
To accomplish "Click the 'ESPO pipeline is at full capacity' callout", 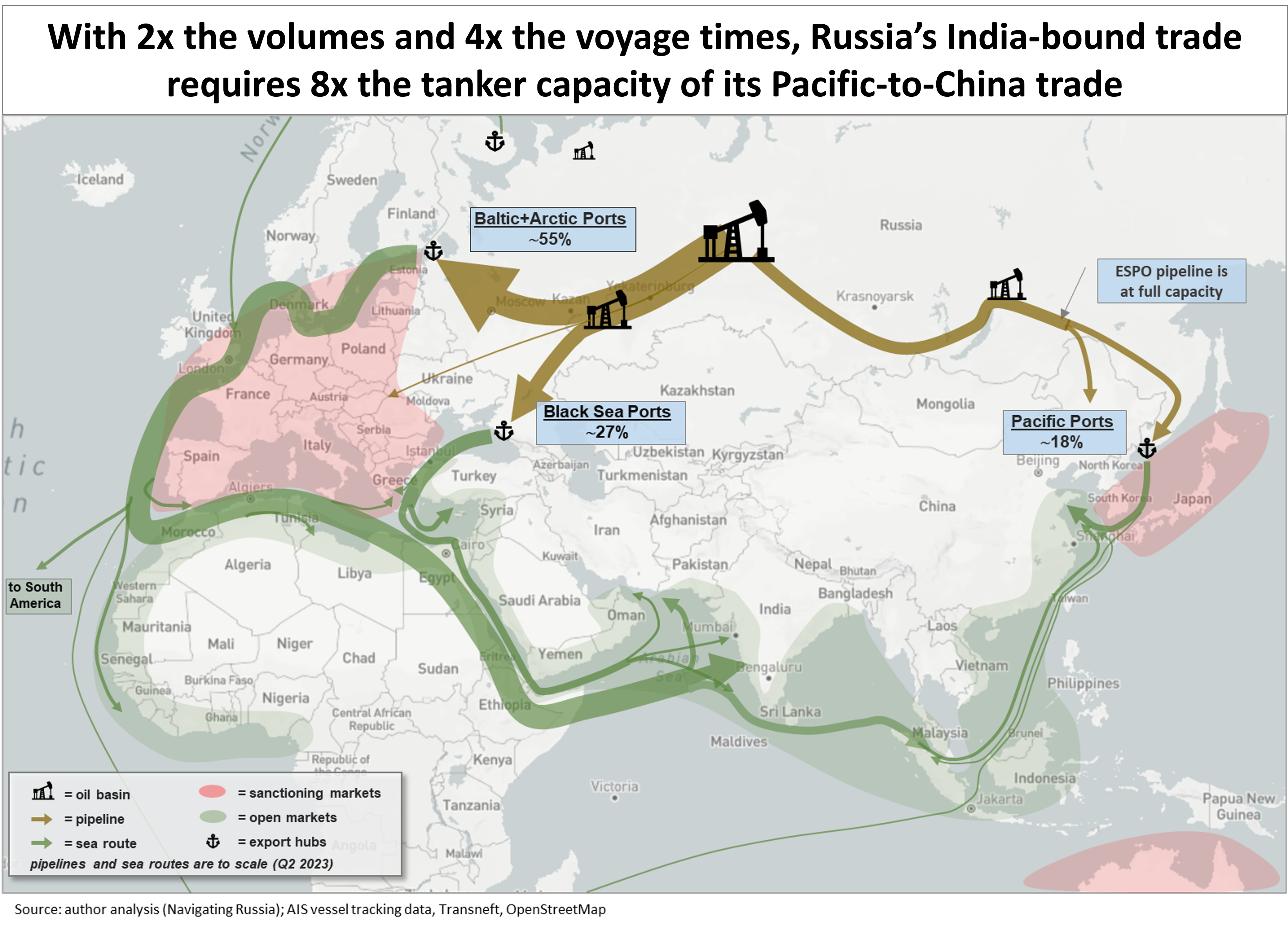I will 1171,281.
